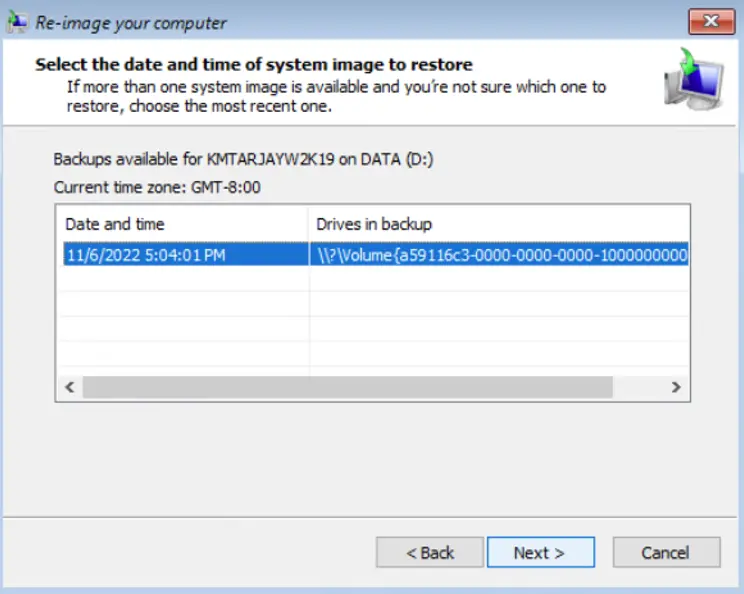Close the Re-image your computer dialog
The width and height of the screenshot is (744, 594).
click(709, 22)
